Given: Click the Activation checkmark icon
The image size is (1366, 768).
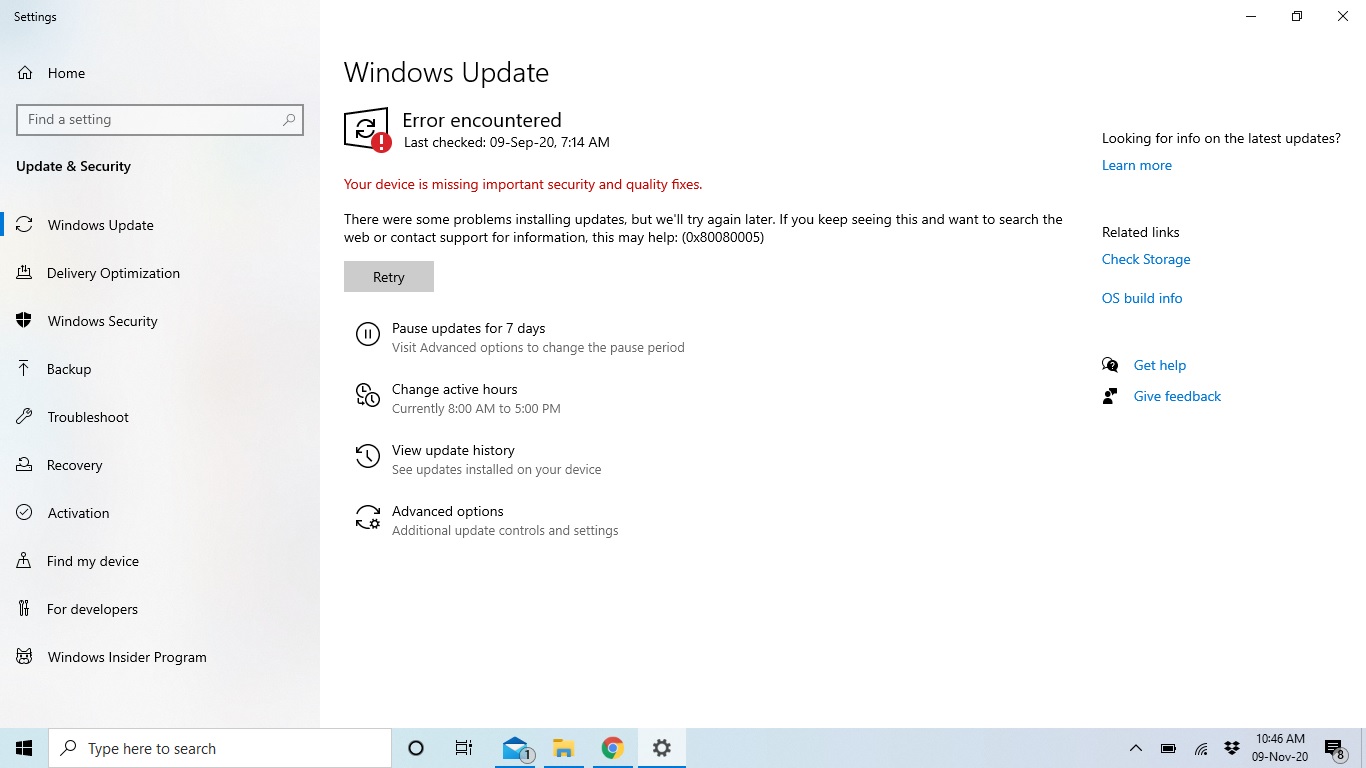Looking at the screenshot, I should click(x=25, y=513).
